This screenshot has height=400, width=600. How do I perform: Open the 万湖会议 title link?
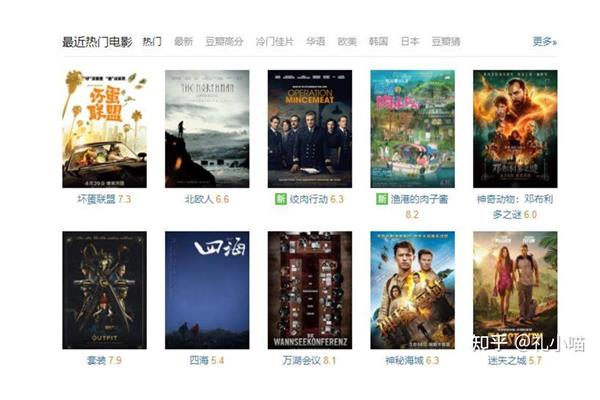coord(302,361)
